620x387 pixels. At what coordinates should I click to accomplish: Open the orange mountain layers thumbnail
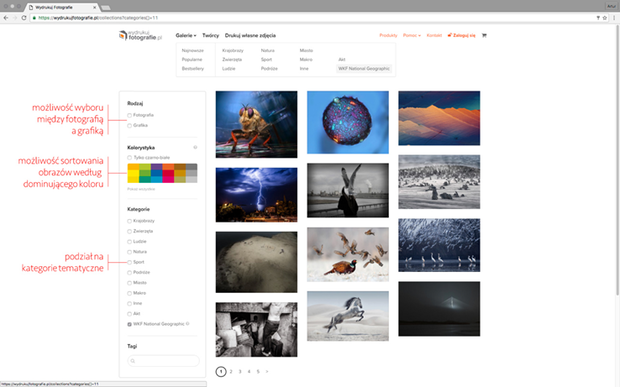click(439, 118)
